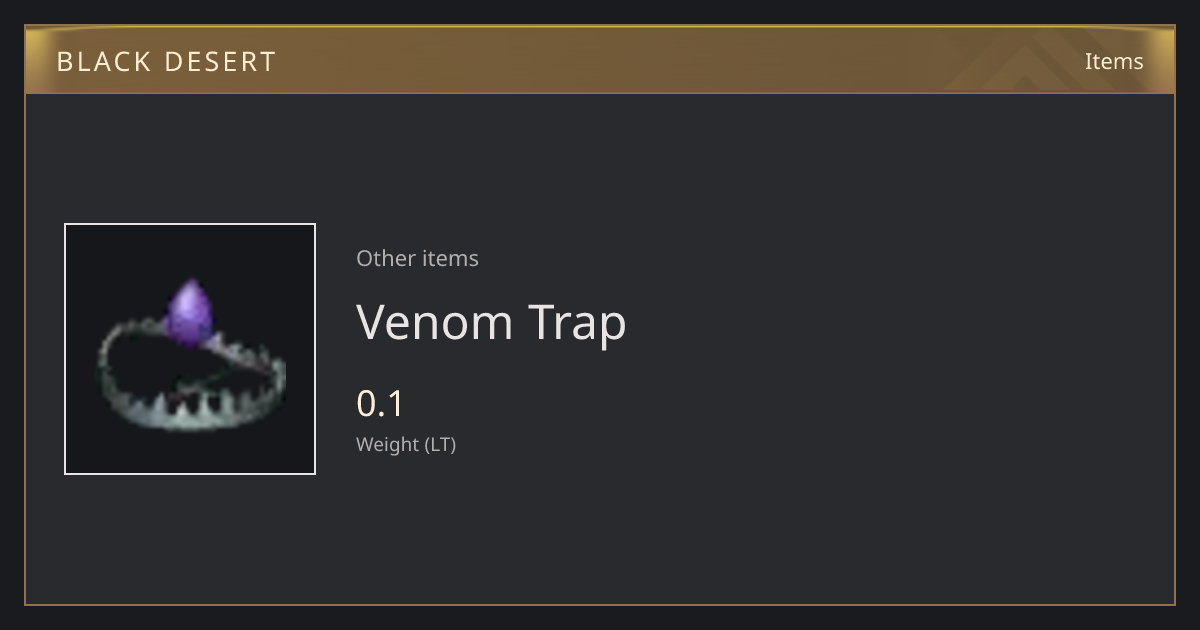Click the faded chevron emblem in header
Screen dimensions: 1200x630
pyautogui.click(x=1020, y=61)
